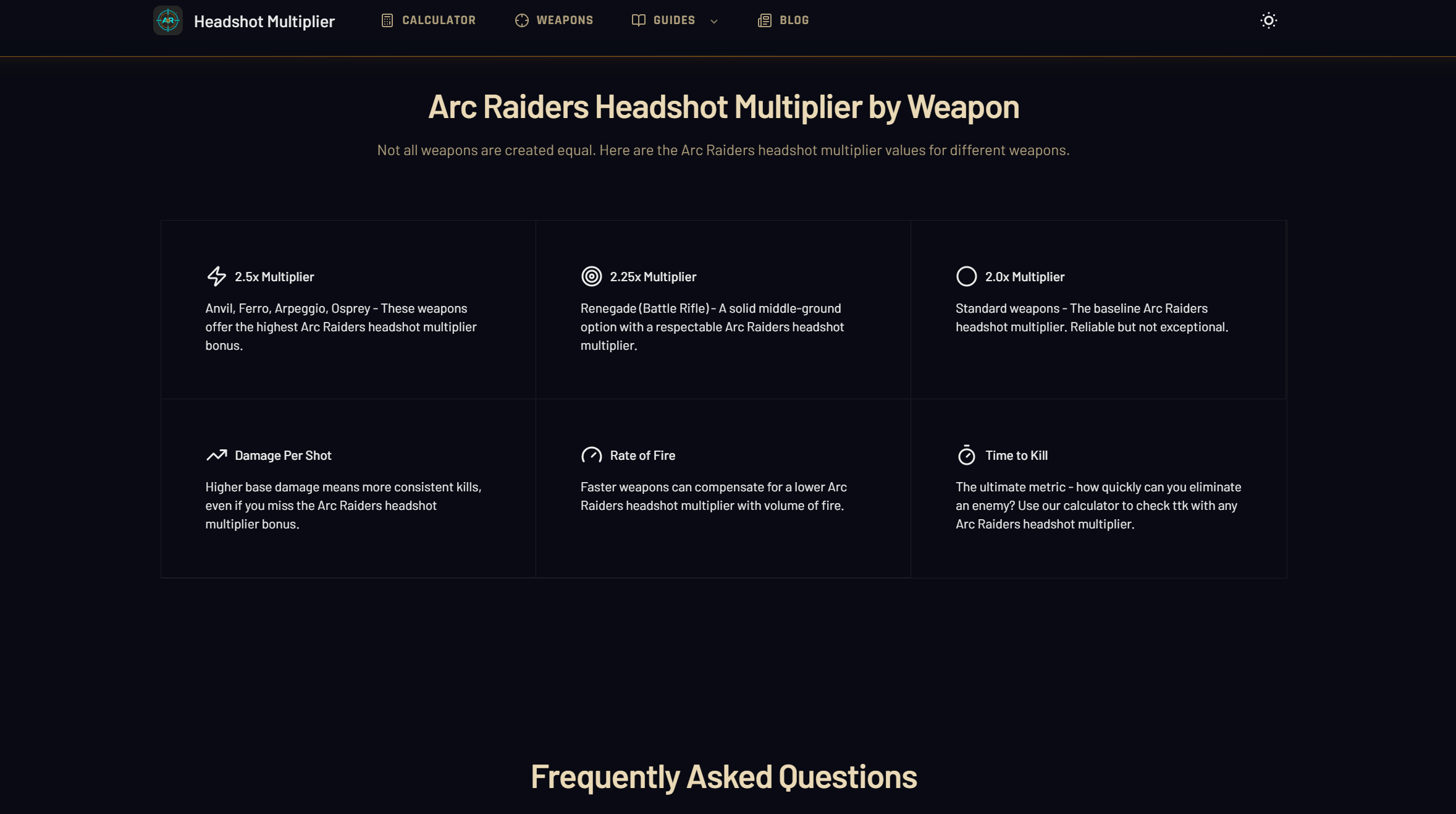The image size is (1456, 814).
Task: Click the 'Standard weapons' baseline description
Action: (x=1092, y=318)
